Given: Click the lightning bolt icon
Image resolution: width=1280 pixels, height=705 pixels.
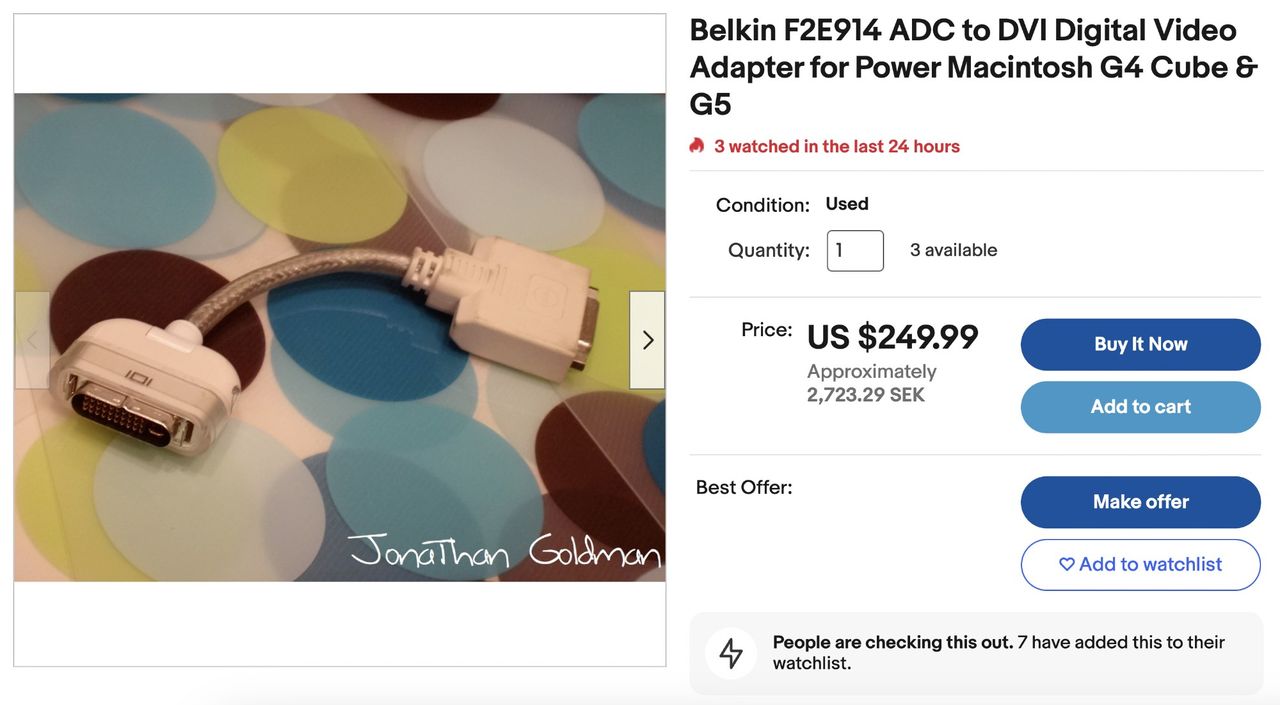Looking at the screenshot, I should pyautogui.click(x=731, y=653).
